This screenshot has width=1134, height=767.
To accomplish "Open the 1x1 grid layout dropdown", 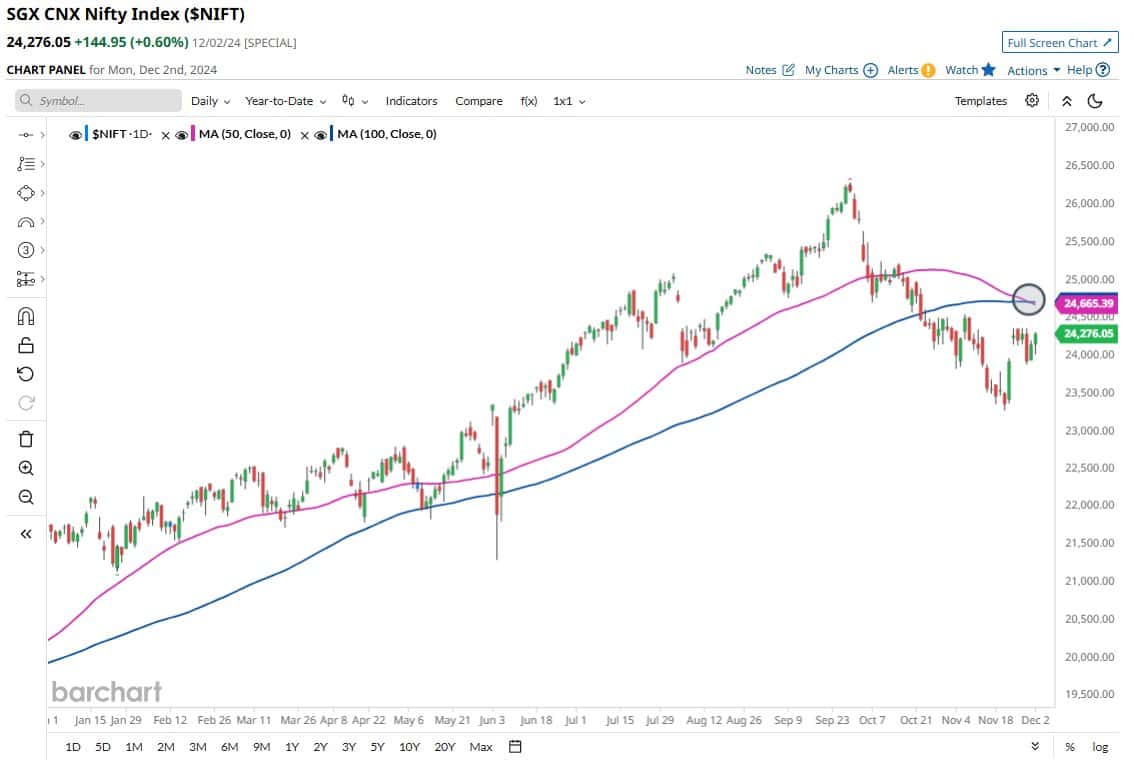I will (569, 101).
